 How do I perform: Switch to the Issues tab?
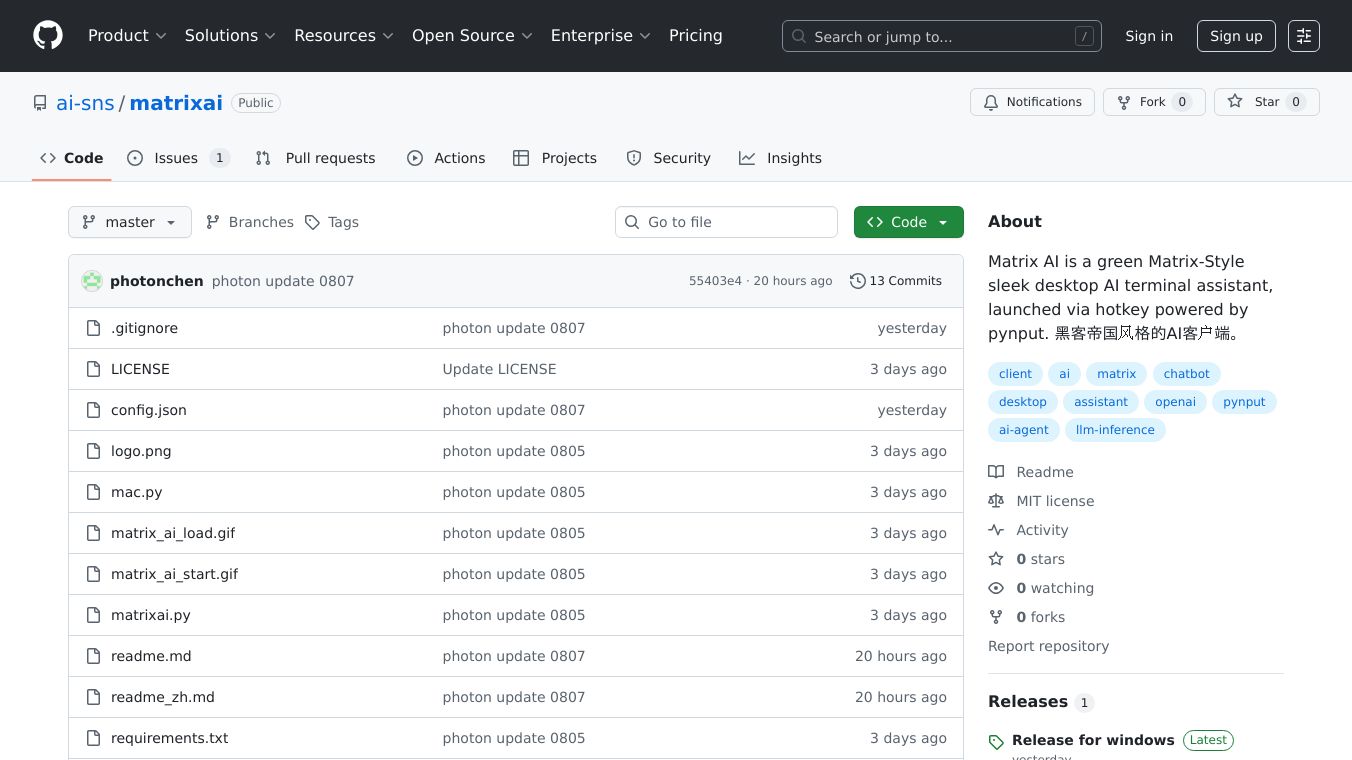point(177,158)
